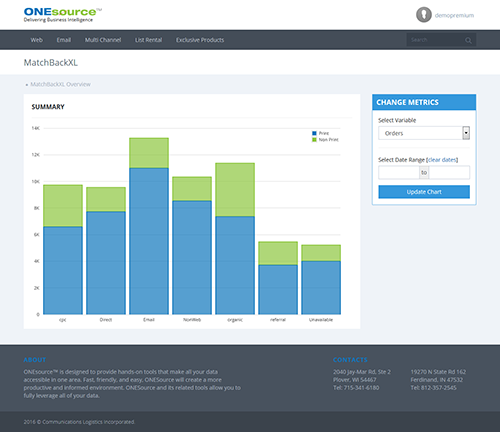Click the Tel: 812-357-2545 text
This screenshot has height=432, width=500.
(x=434, y=388)
